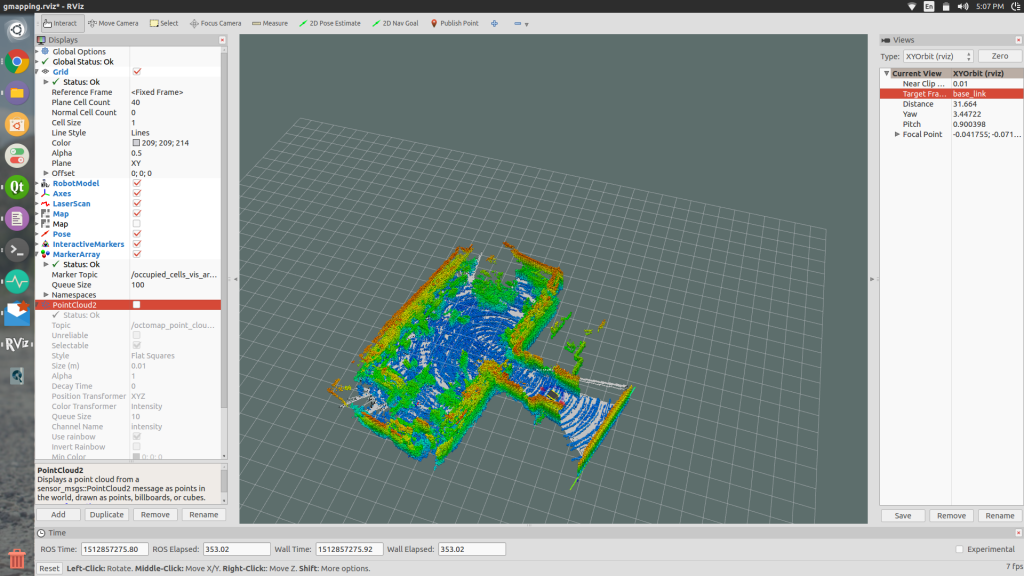Expand the Offset property
Image resolution: width=1024 pixels, height=576 pixels.
click(x=46, y=173)
